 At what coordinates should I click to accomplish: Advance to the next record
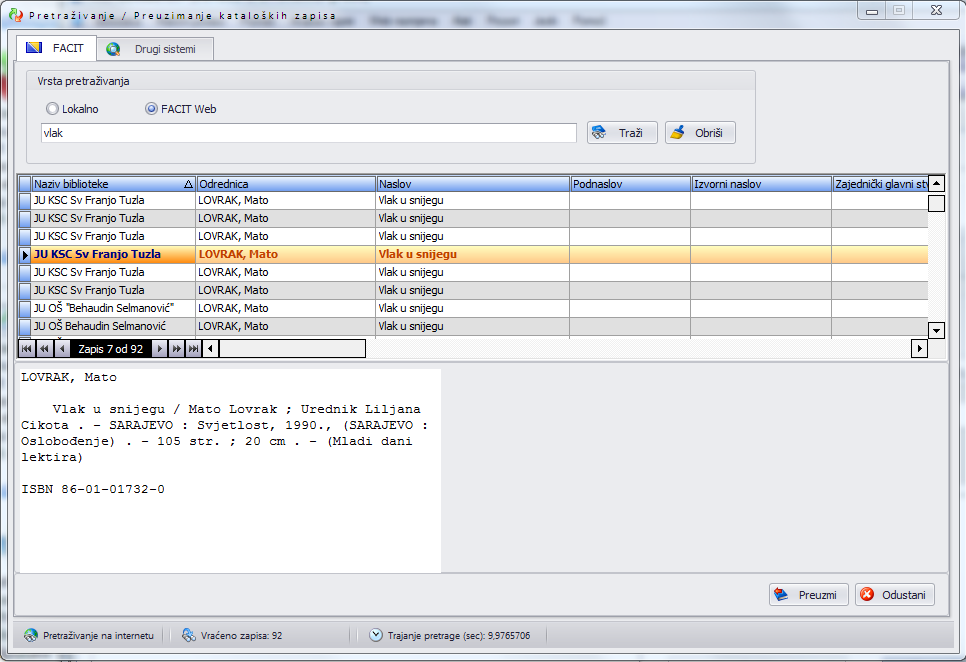click(x=159, y=349)
